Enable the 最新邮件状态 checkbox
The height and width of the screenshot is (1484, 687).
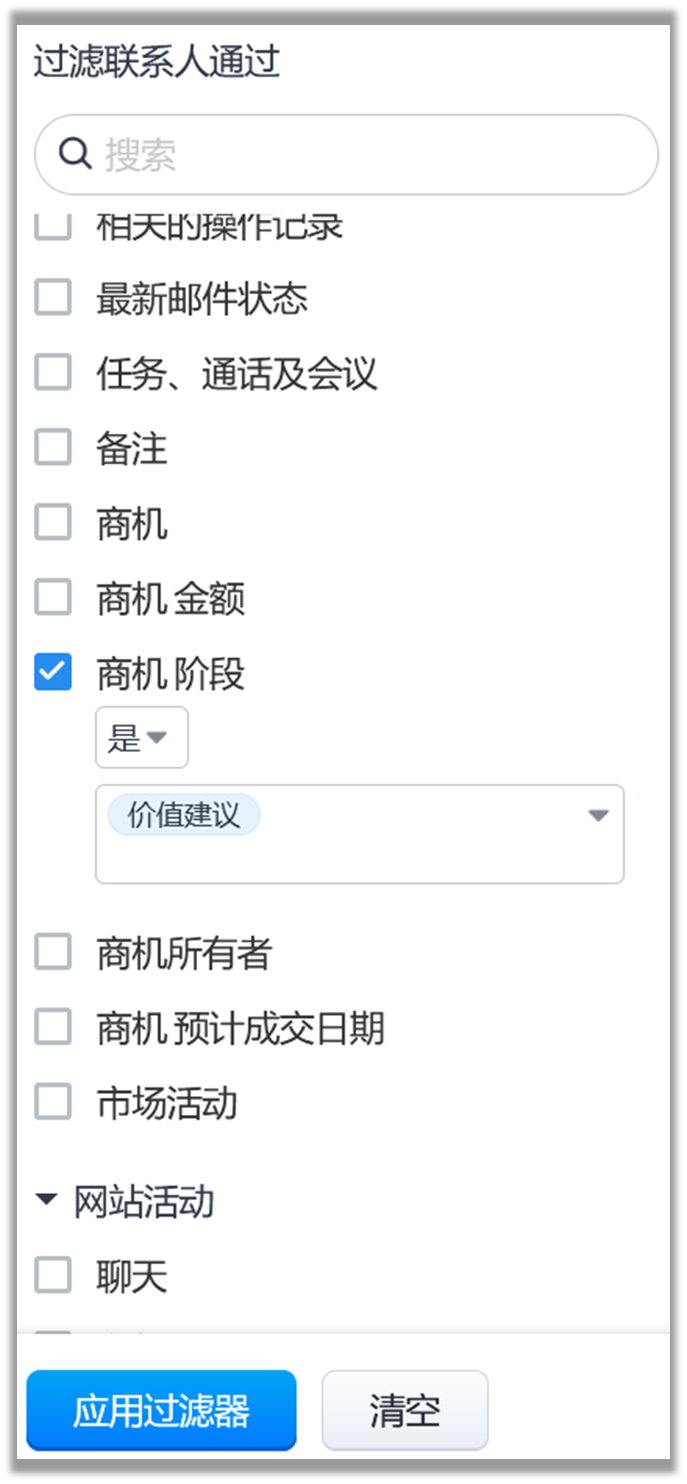(x=53, y=298)
